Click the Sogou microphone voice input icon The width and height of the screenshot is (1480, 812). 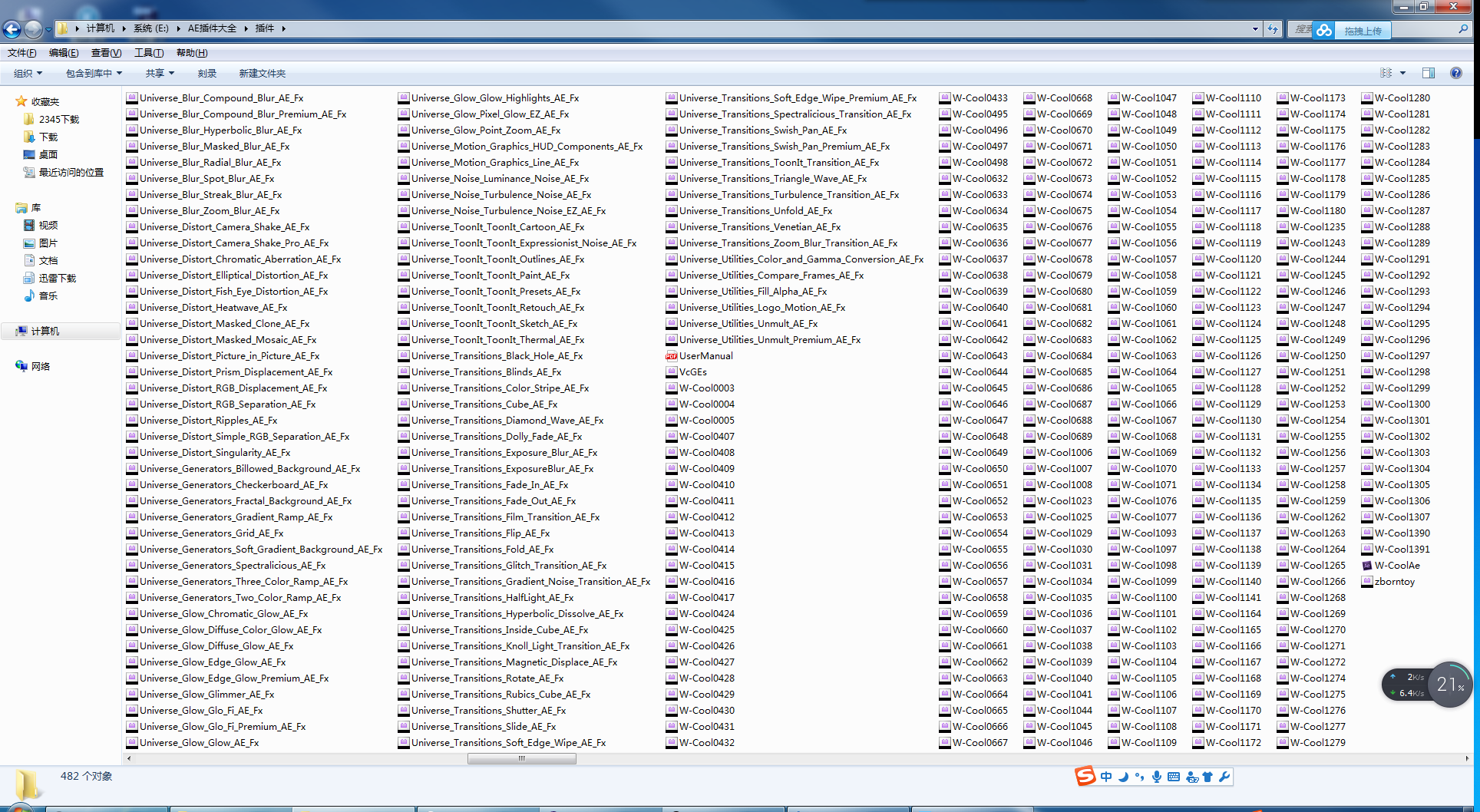[x=1156, y=777]
